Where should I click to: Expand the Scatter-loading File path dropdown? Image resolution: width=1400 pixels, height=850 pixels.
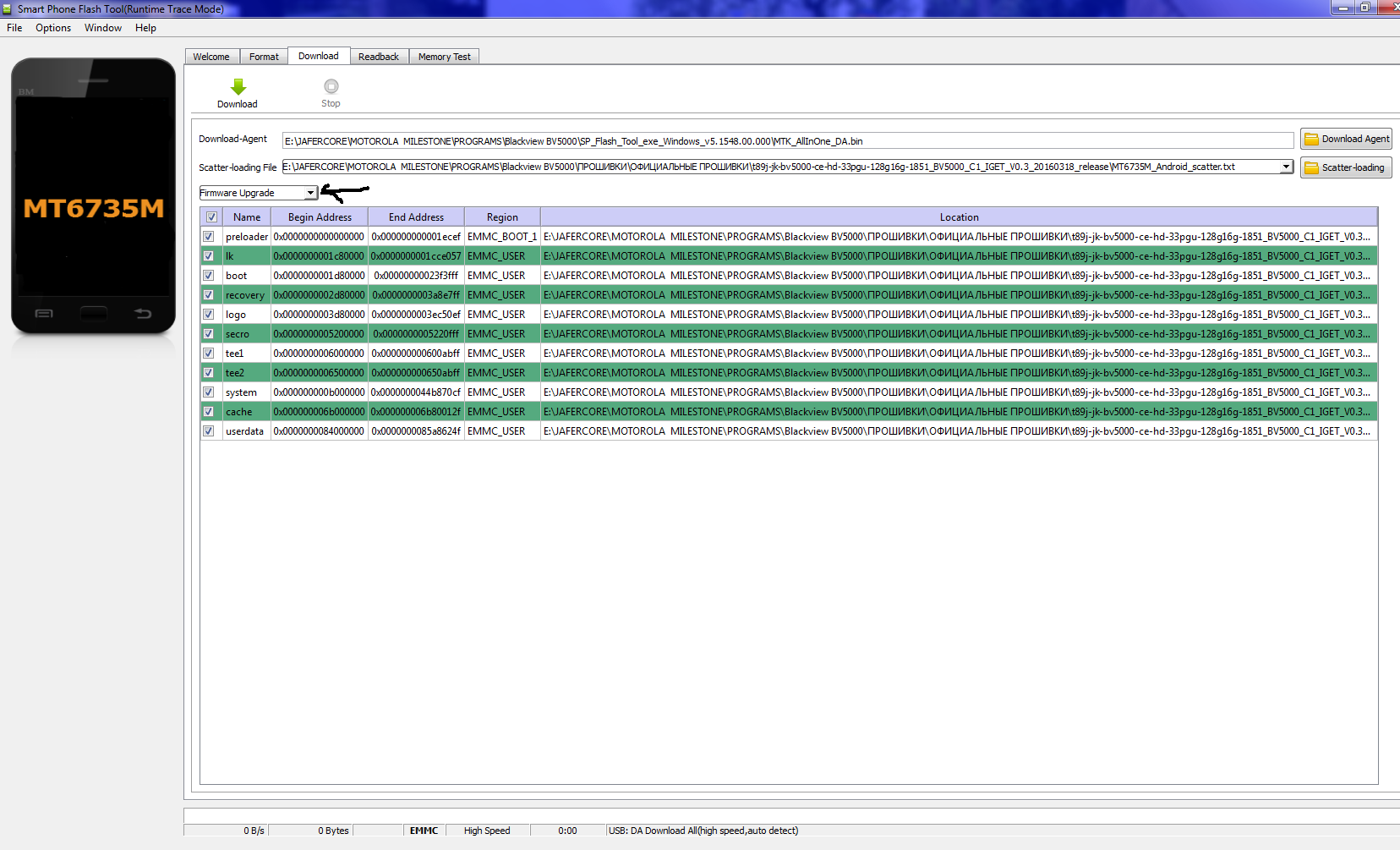pos(1286,167)
